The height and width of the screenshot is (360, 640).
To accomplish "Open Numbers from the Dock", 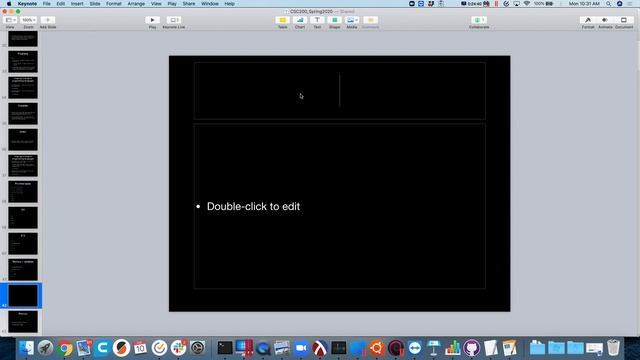I will tap(453, 348).
